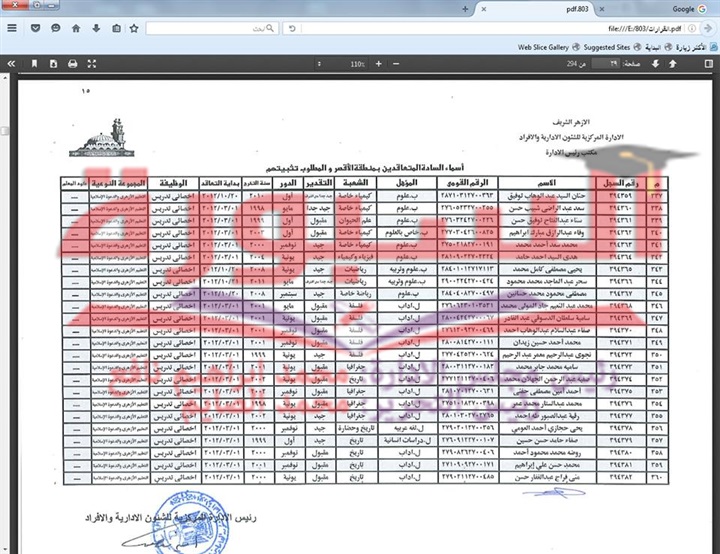Expand the PDF viewer tools menu
Viewport: 720px width, 554px height.
click(11, 63)
